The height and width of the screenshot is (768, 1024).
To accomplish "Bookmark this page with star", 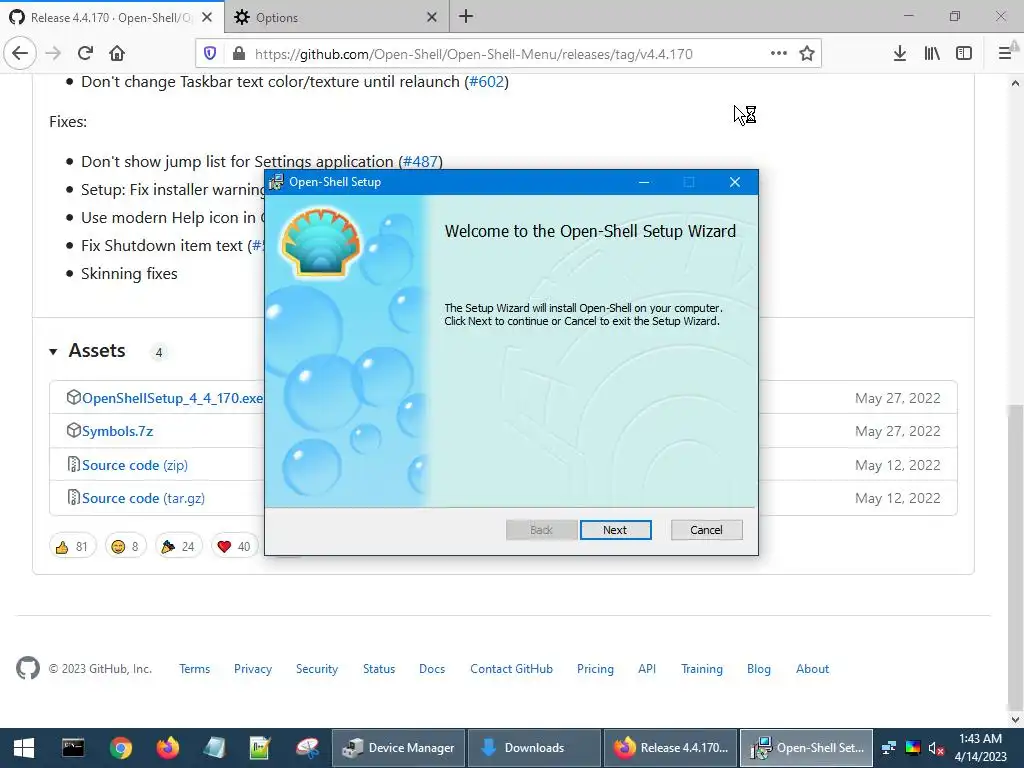I will (807, 54).
